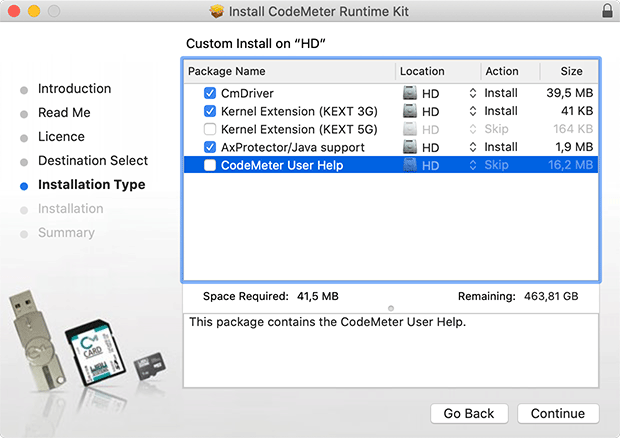Open the location stepper for AxProtector/Java support

tap(473, 147)
